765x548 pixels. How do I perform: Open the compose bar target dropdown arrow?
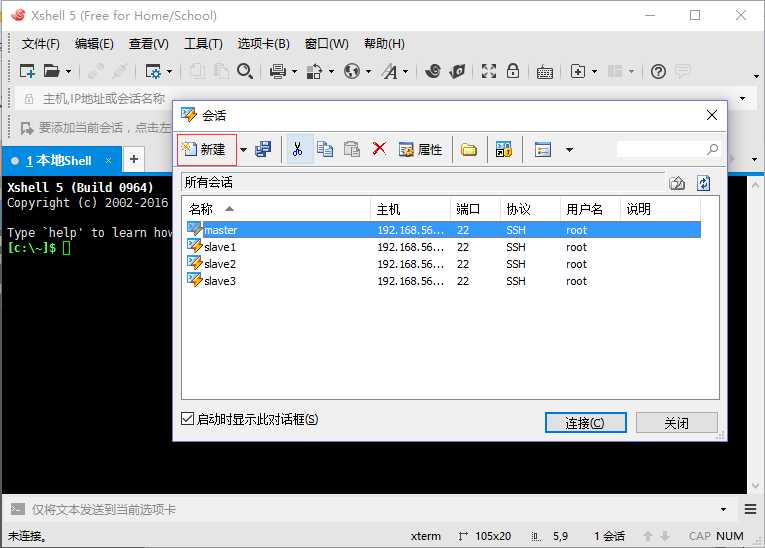coord(723,509)
